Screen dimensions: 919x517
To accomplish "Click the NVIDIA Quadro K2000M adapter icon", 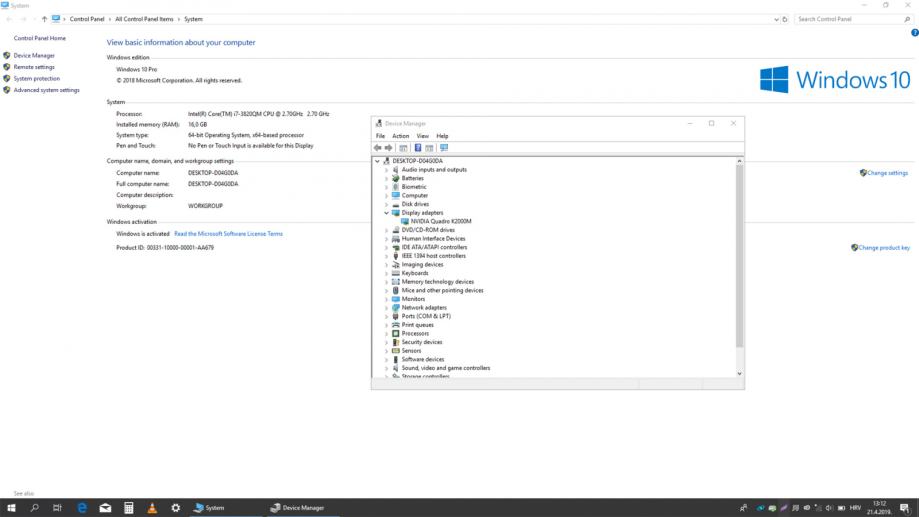I will tap(405, 221).
